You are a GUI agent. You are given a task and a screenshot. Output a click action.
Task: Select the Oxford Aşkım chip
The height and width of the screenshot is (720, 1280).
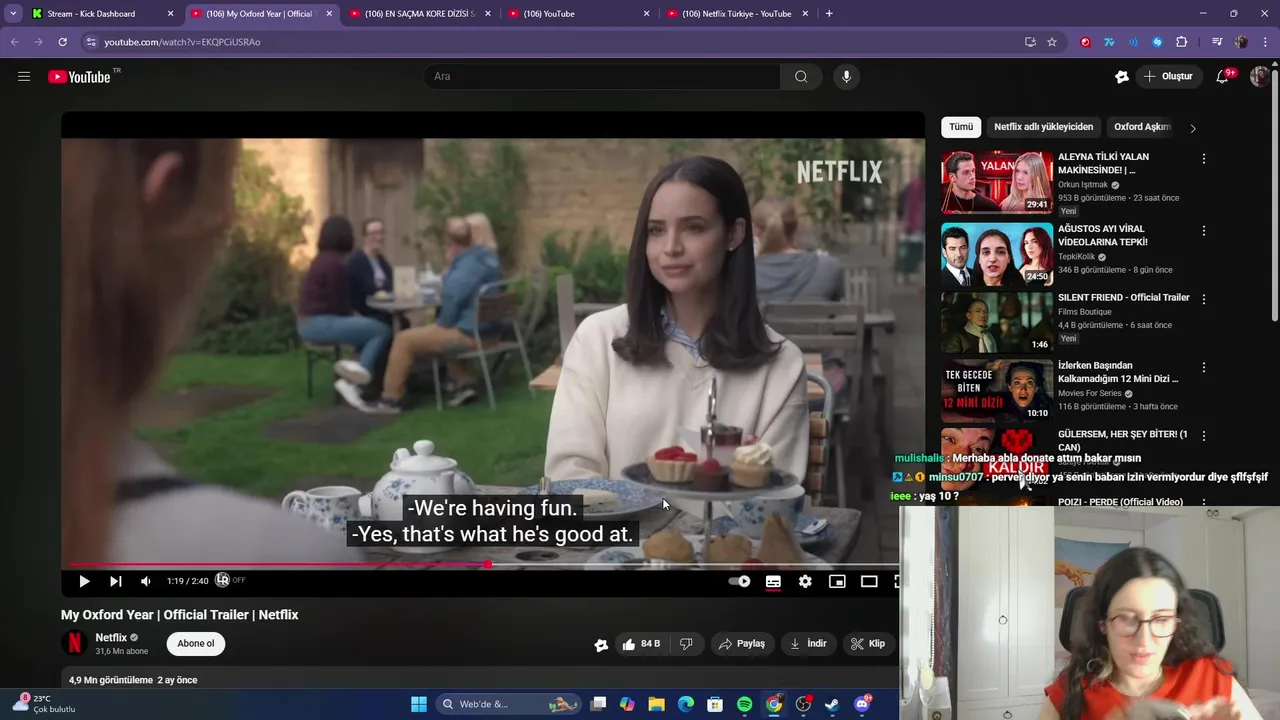pos(1142,127)
